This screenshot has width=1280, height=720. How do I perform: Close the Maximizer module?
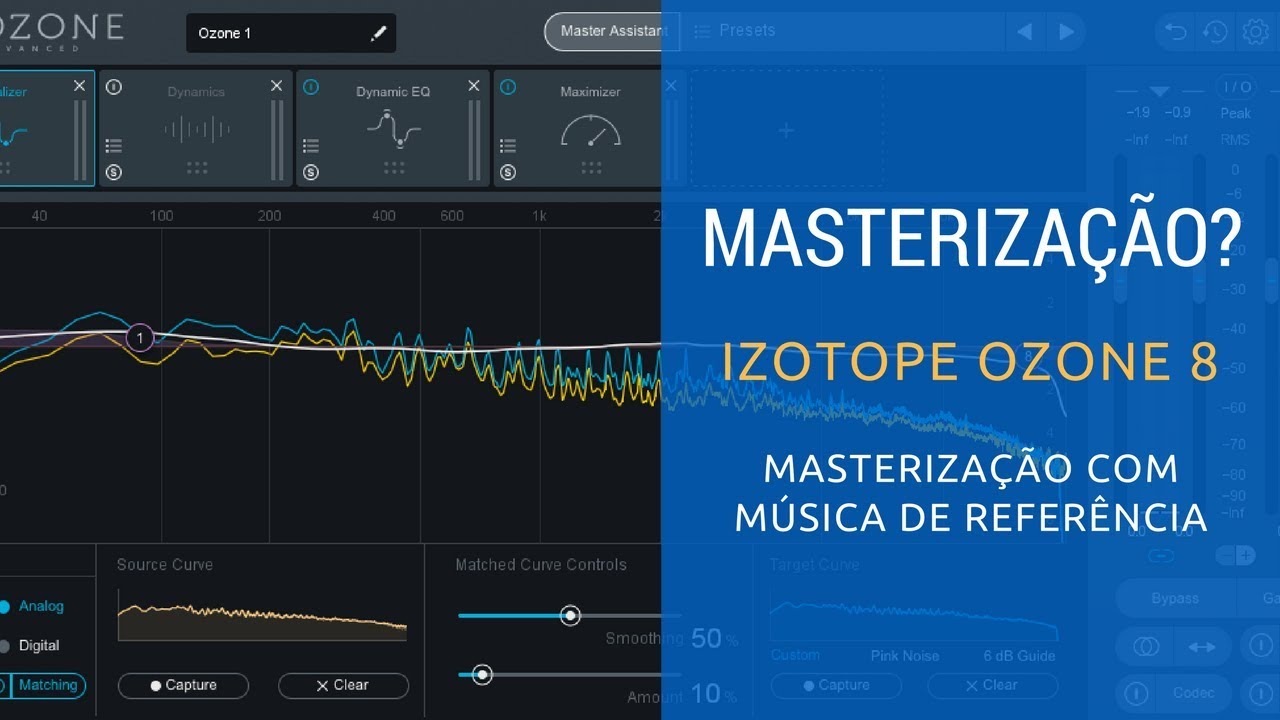tap(671, 86)
